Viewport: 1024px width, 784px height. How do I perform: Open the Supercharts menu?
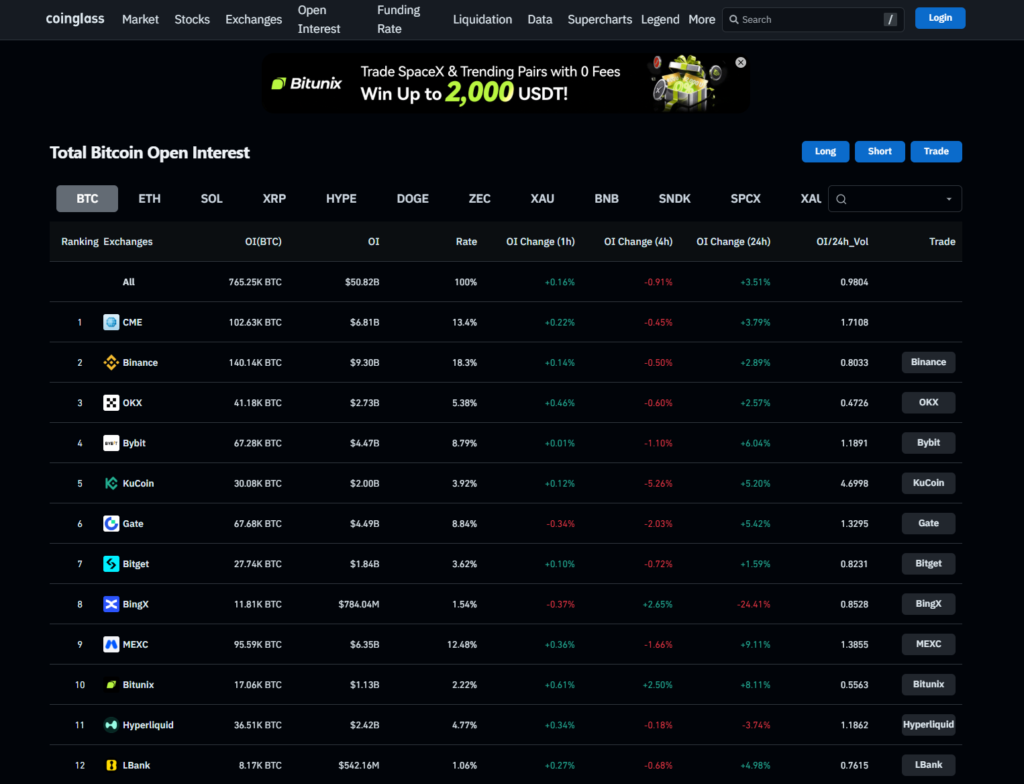pos(600,20)
